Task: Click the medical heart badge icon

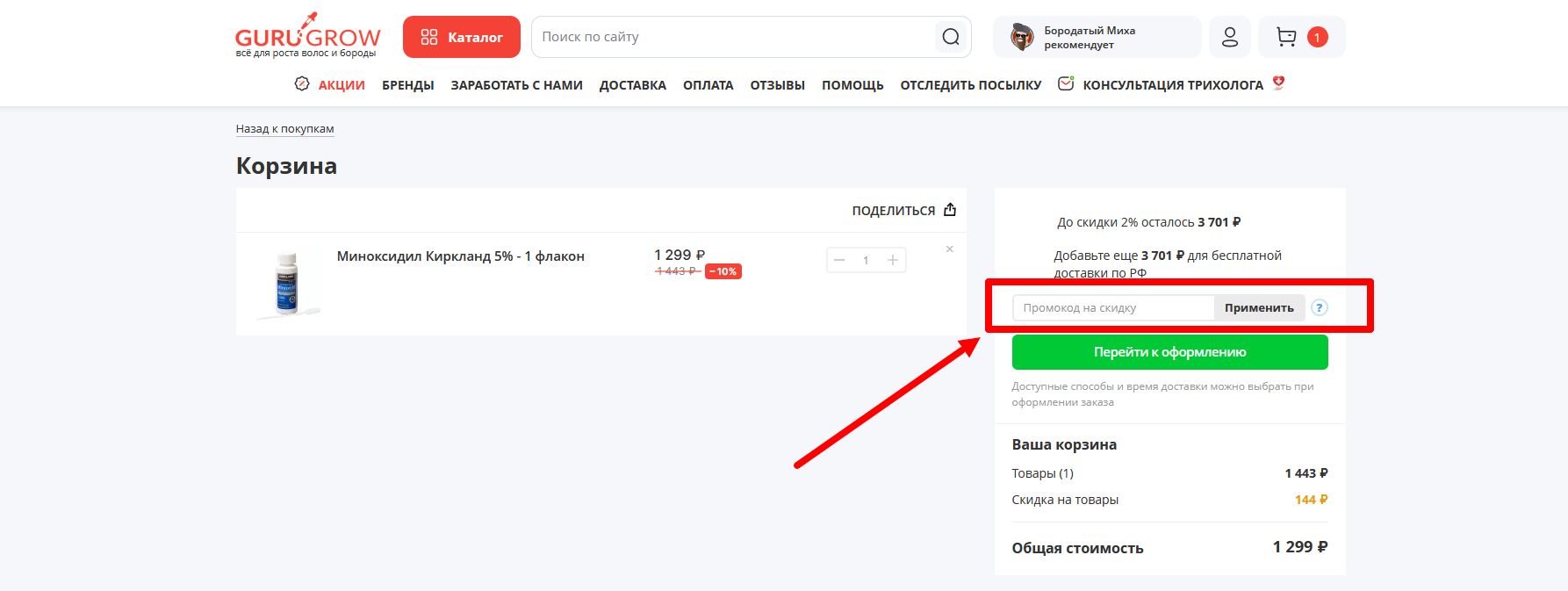Action: click(x=1278, y=83)
